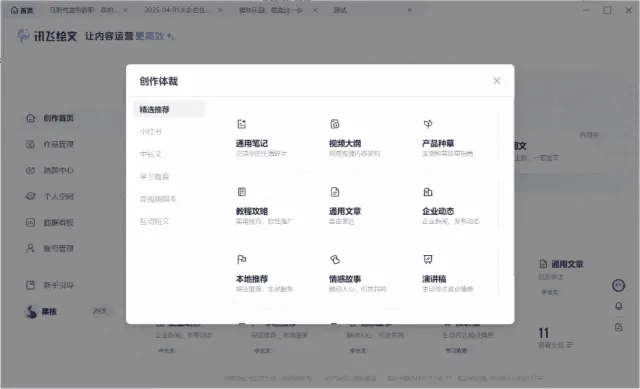
Task: Click the feedback edit icon below bell
Action: pyautogui.click(x=618, y=327)
